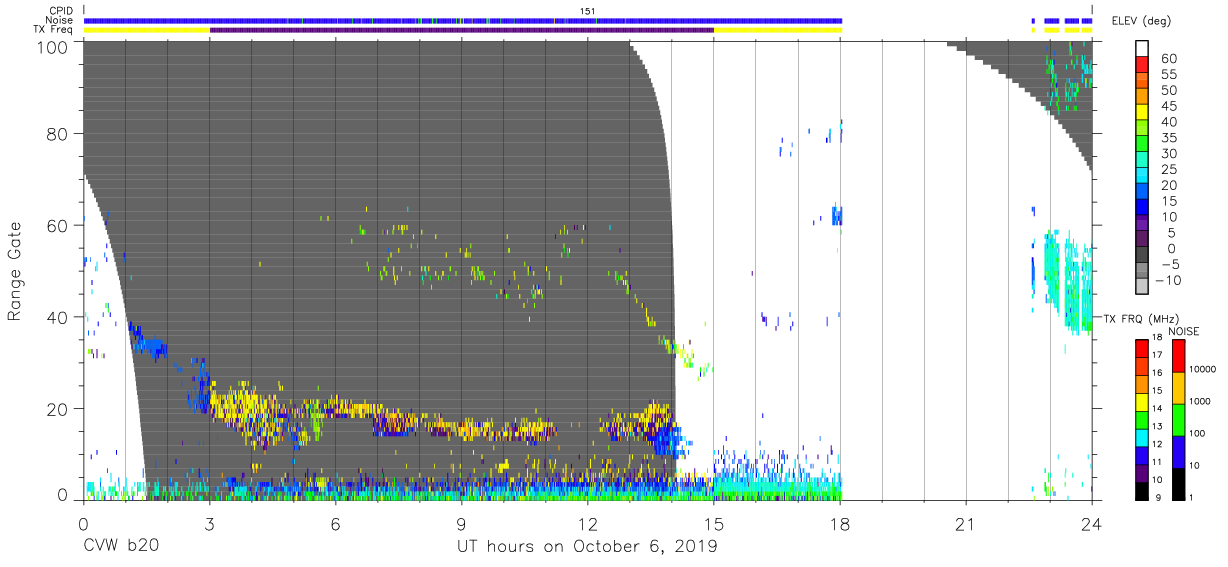Click the Noise row label
1228x567 pixels.
59,20
